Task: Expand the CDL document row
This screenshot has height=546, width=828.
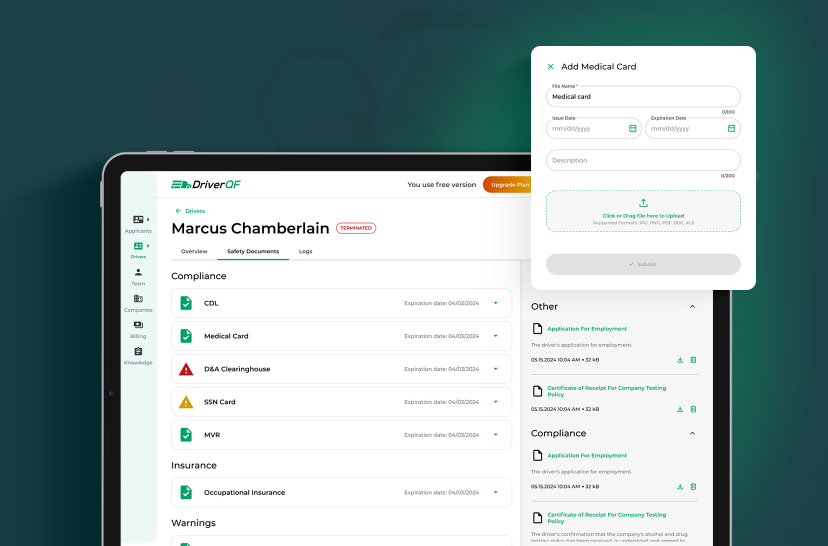Action: click(495, 303)
